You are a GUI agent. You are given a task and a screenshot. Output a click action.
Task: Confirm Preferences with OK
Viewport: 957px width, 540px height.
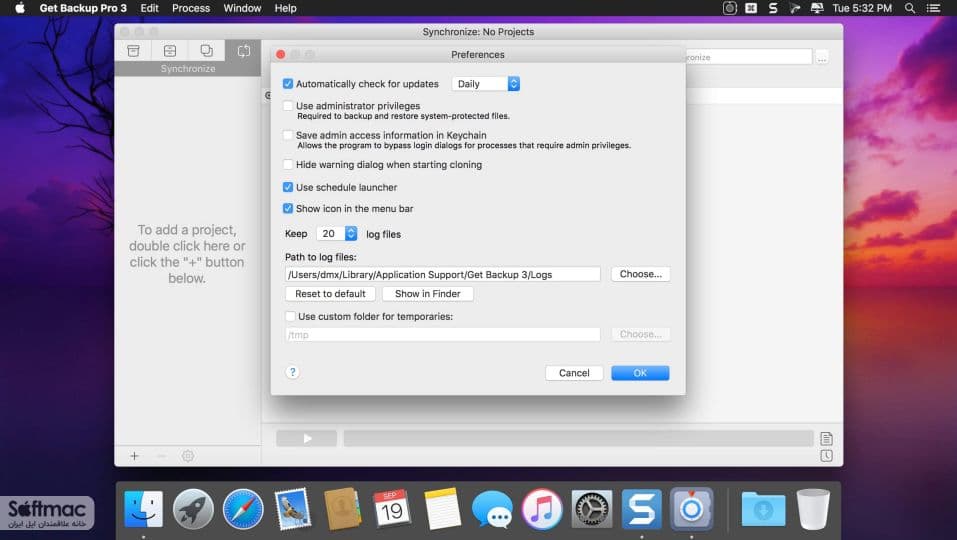[640, 373]
